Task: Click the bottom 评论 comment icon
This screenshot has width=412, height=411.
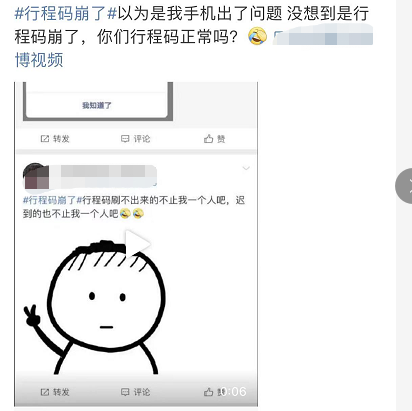Action: (x=135, y=392)
